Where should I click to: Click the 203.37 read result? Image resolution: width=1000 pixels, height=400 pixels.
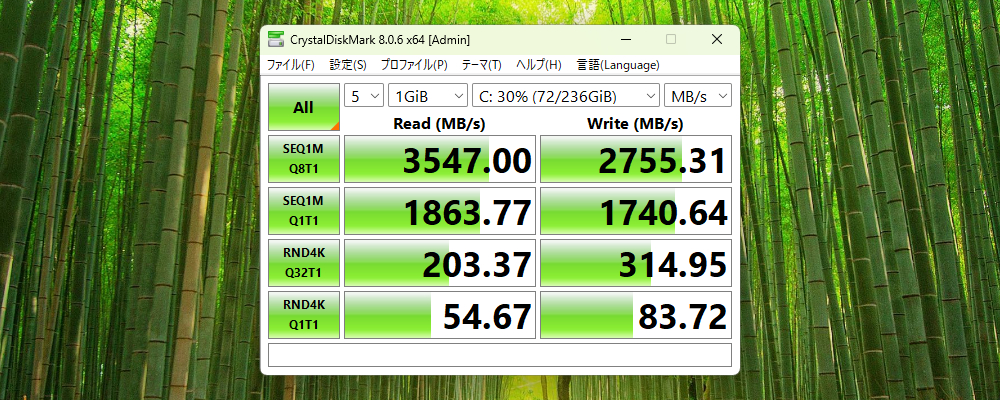pyautogui.click(x=440, y=263)
